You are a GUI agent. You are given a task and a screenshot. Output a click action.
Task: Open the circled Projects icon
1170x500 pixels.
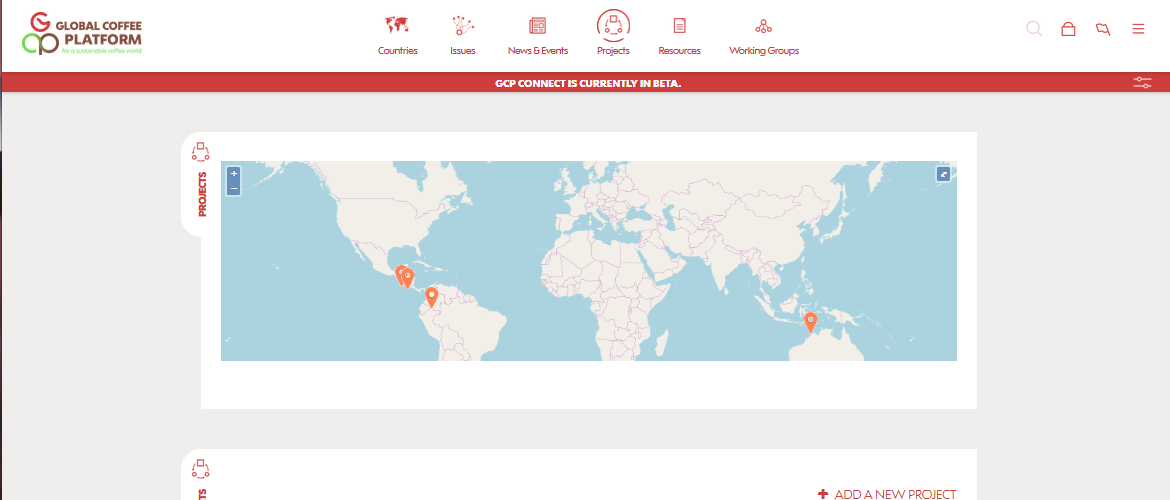pyautogui.click(x=613, y=25)
